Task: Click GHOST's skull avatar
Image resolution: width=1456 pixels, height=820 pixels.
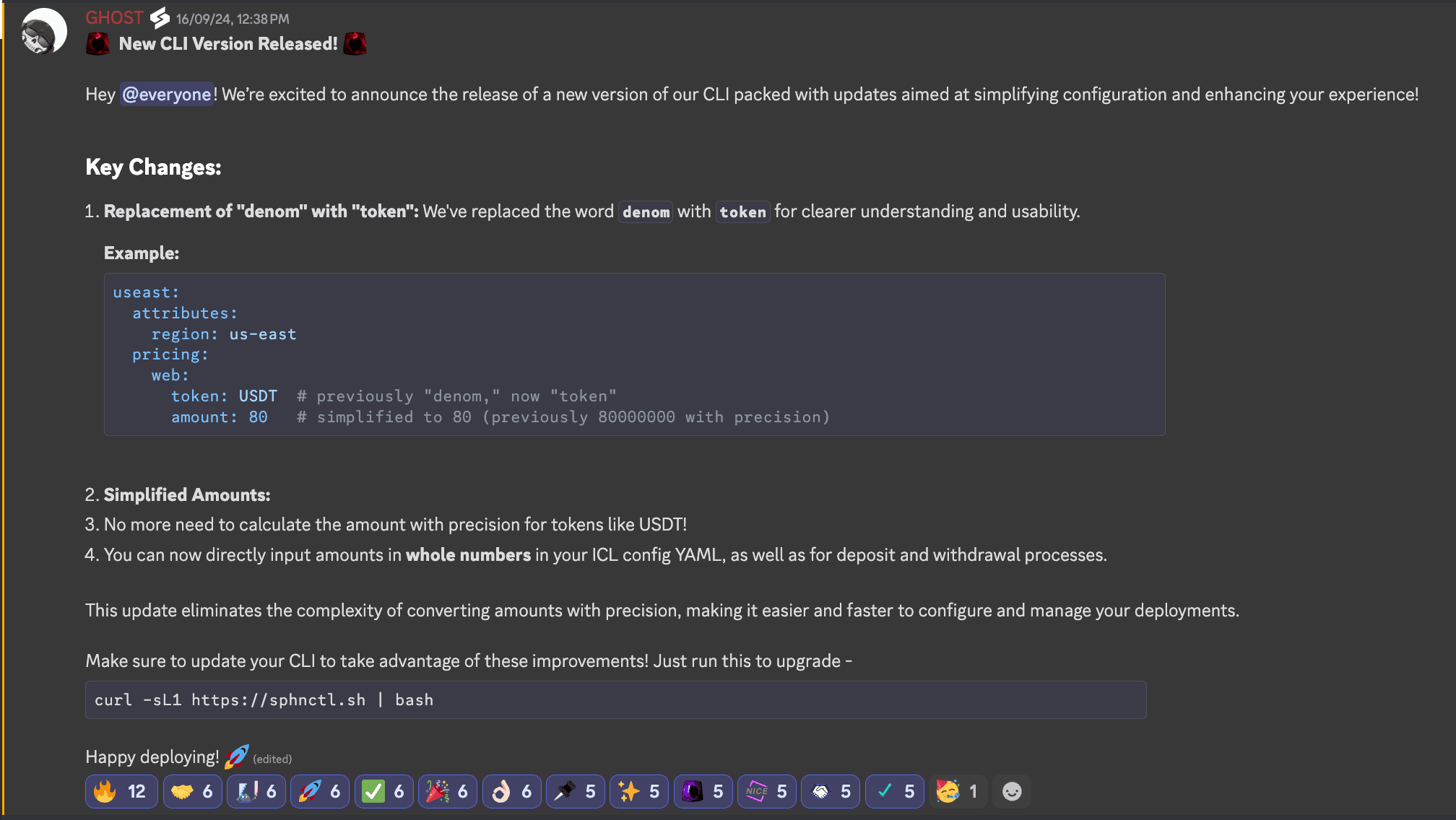Action: click(x=43, y=32)
